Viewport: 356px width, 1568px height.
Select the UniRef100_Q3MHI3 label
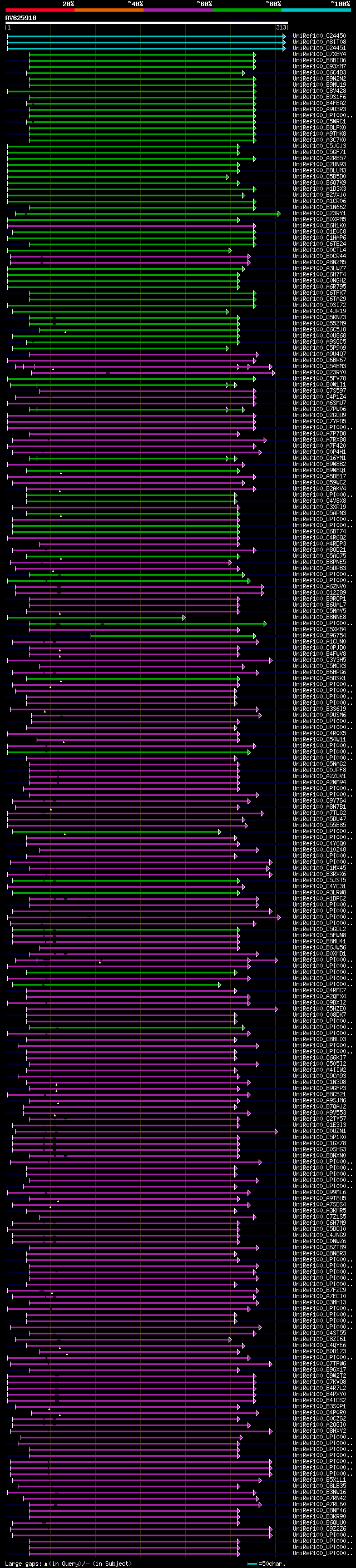pos(319,1303)
